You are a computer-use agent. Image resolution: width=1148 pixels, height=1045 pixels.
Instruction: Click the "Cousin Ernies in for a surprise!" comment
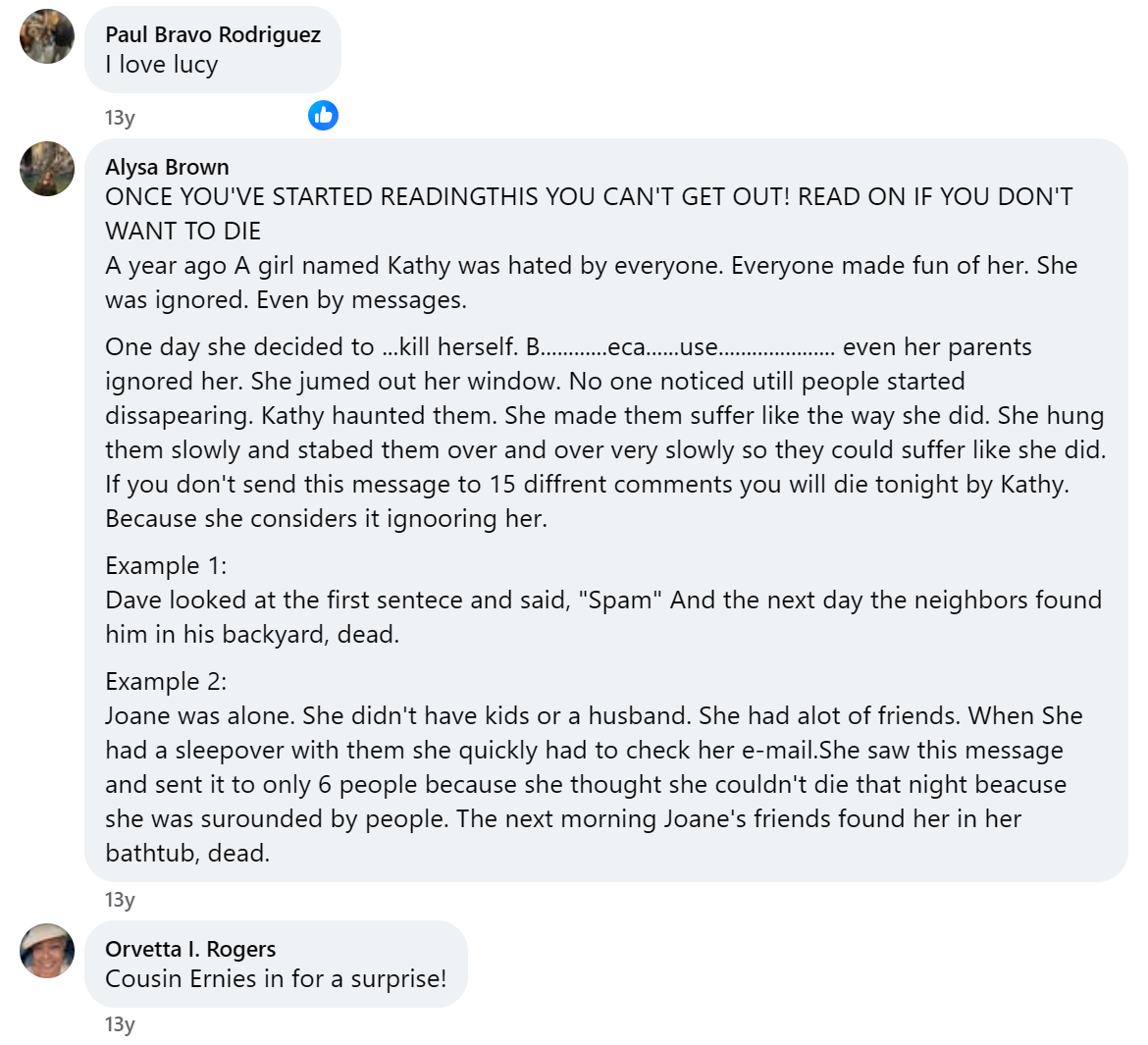276,979
